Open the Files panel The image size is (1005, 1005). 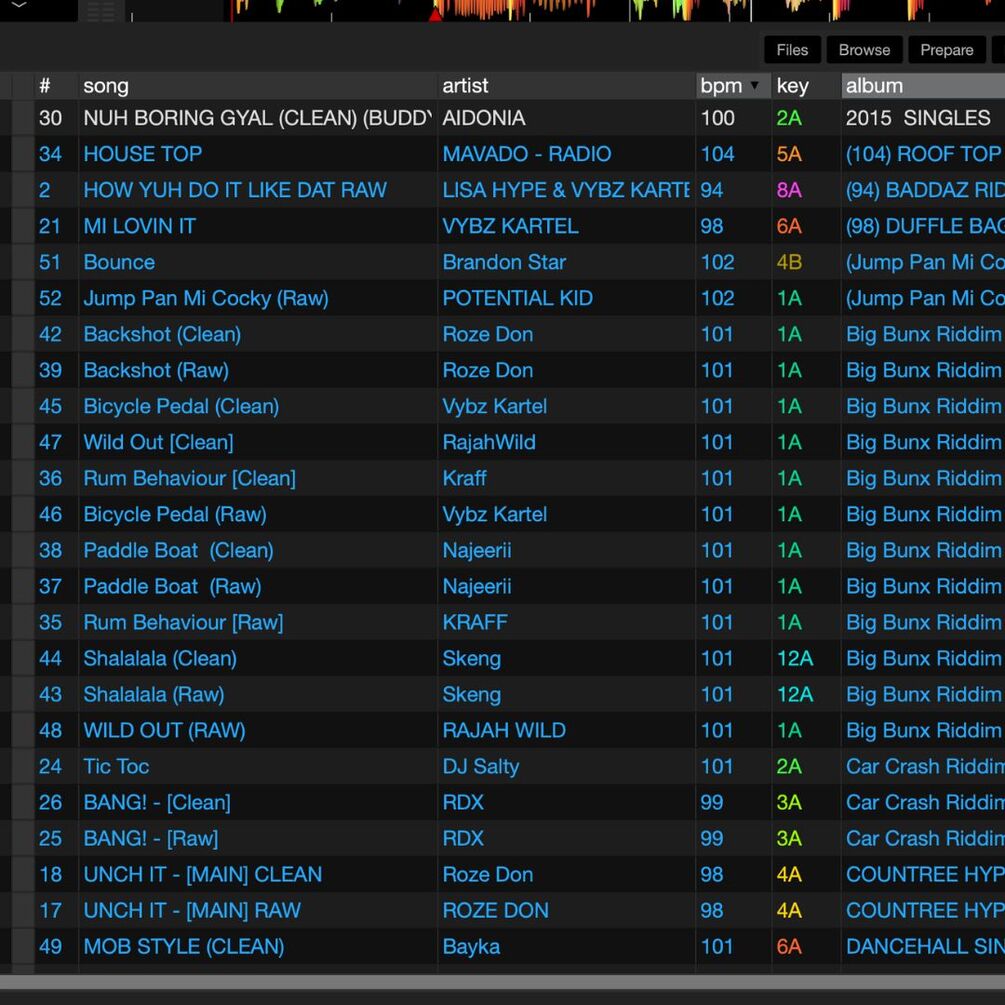tap(792, 50)
